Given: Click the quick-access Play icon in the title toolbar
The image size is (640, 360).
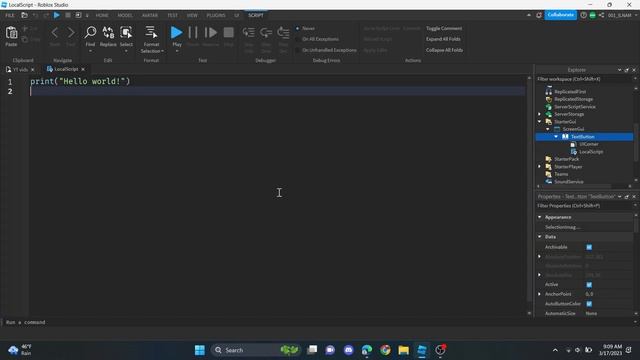Looking at the screenshot, I should tap(57, 15).
